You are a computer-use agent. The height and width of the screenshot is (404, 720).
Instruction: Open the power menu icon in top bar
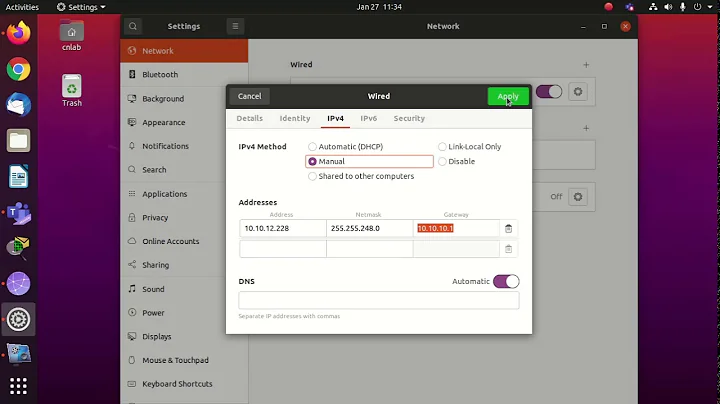pos(698,7)
